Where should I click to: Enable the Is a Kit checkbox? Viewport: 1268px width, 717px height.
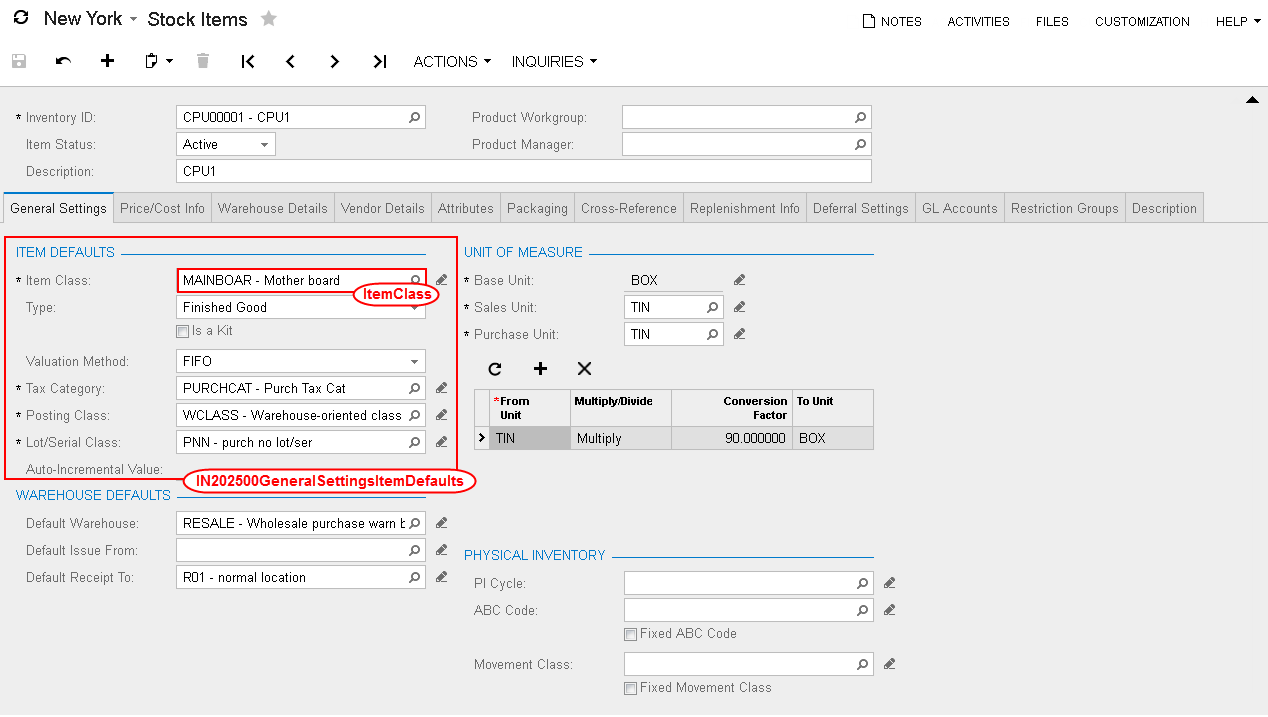(182, 331)
